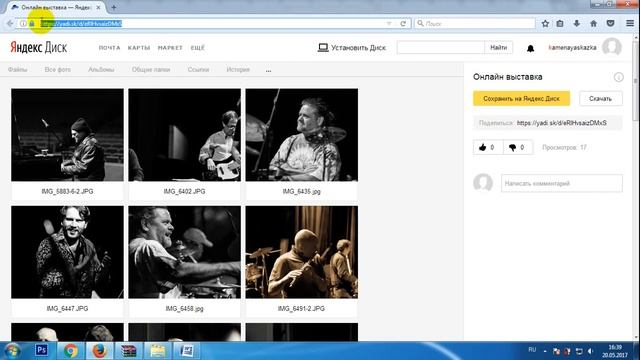Switch to Firefox in the taskbar
Viewport: 640px width, 360px height.
[x=99, y=351]
